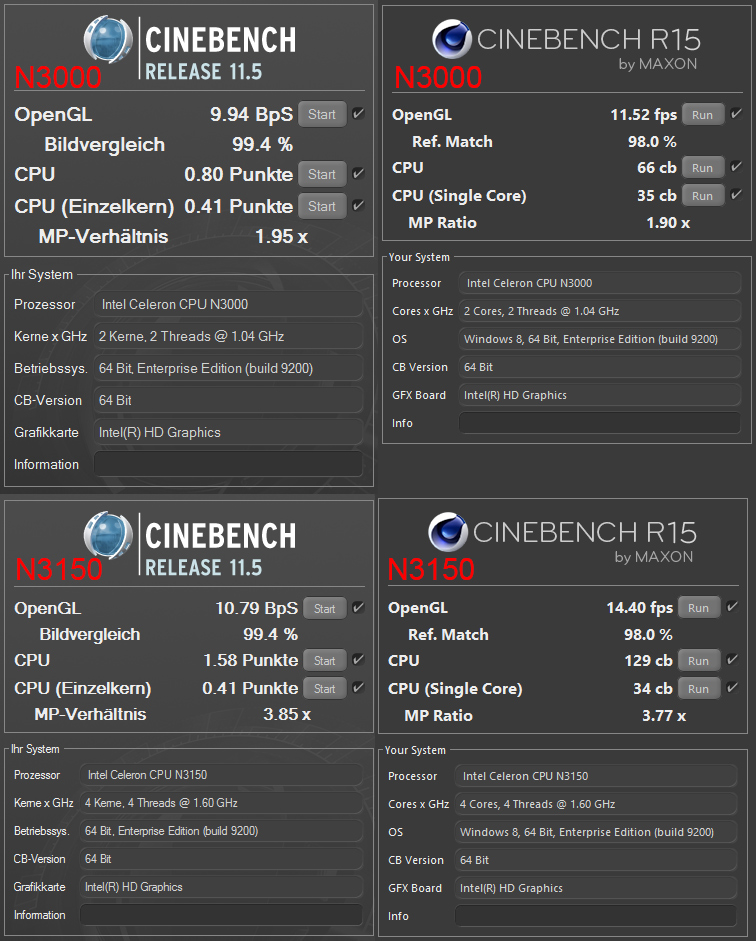The height and width of the screenshot is (941, 756).
Task: Click the '3.77 x' MP Ratio value
Action: coord(664,715)
